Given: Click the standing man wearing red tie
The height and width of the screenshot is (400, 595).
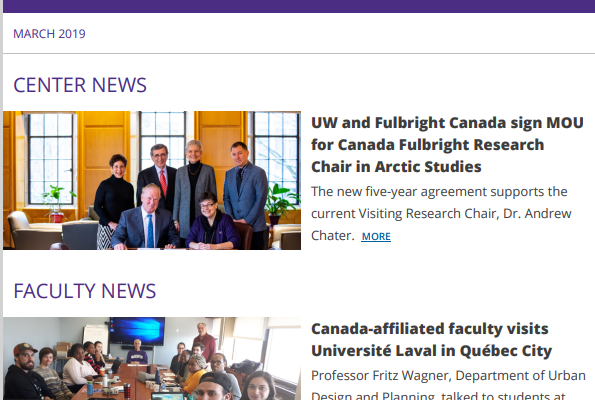Looking at the screenshot, I should click(157, 176).
